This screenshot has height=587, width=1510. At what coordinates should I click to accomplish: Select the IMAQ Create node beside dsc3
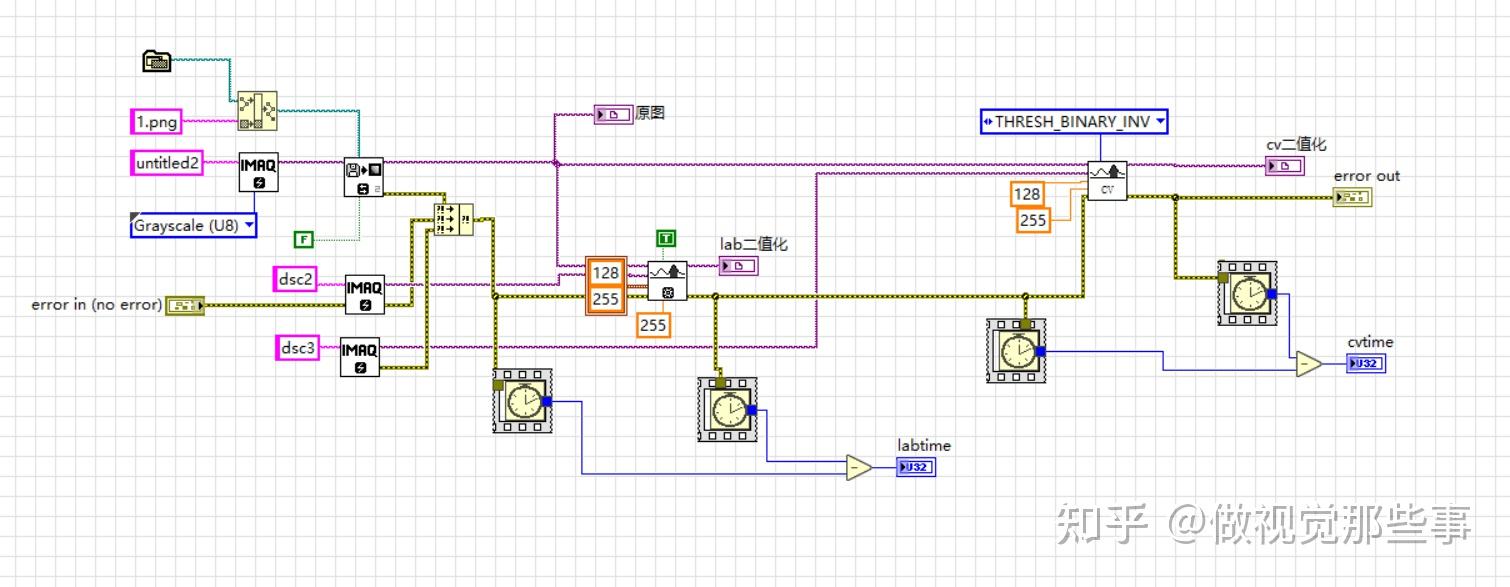(x=363, y=357)
